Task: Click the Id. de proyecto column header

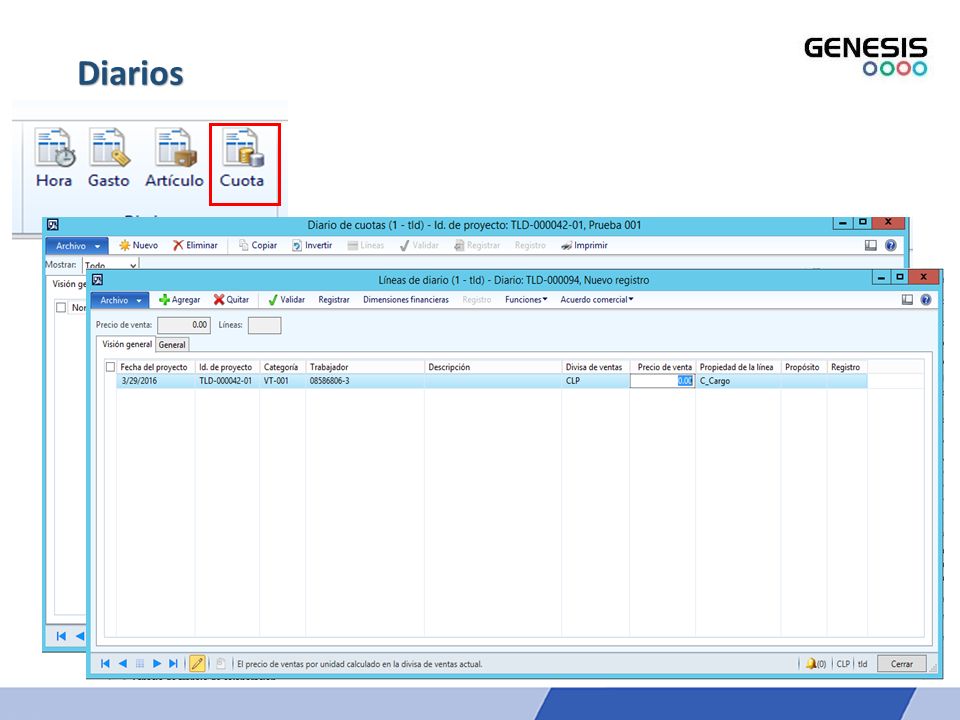Action: pyautogui.click(x=227, y=367)
